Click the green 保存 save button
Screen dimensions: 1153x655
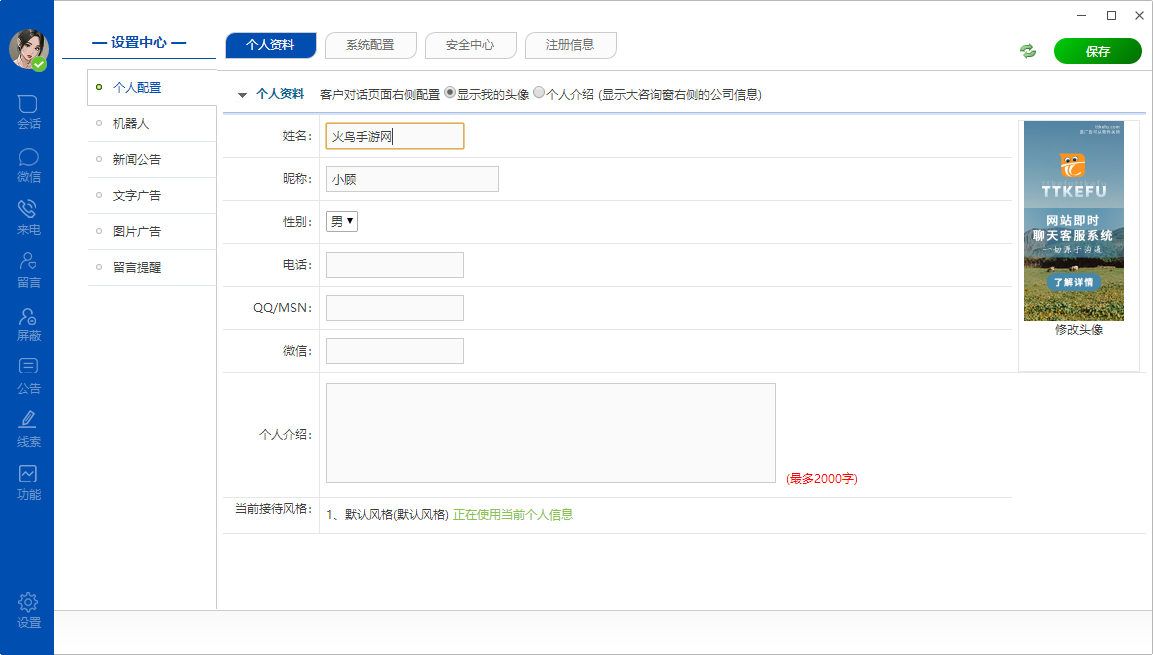[x=1097, y=51]
